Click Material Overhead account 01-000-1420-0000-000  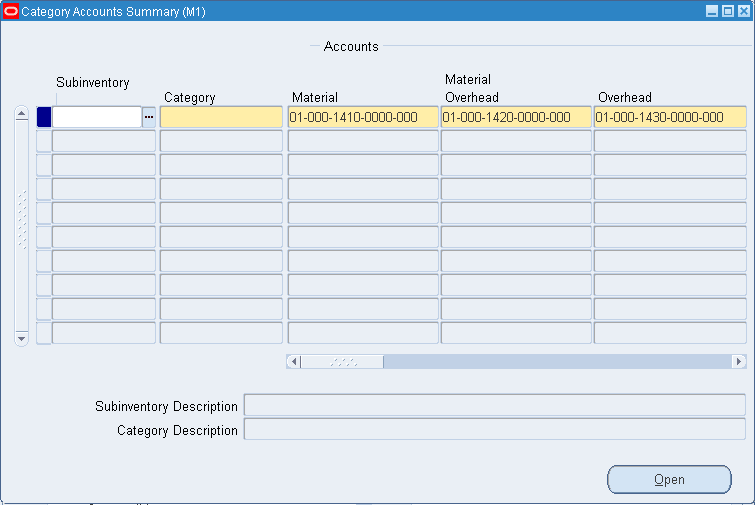tap(516, 117)
